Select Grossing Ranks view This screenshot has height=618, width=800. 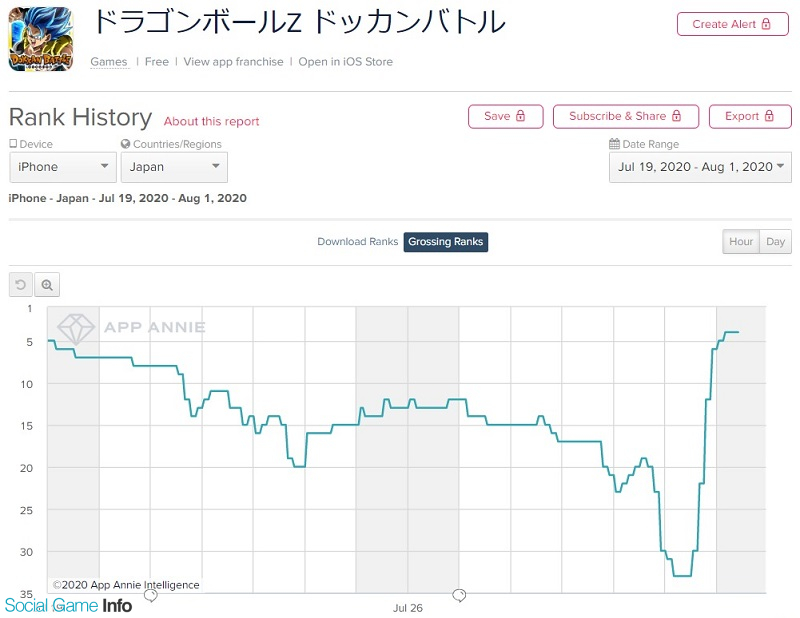445,242
